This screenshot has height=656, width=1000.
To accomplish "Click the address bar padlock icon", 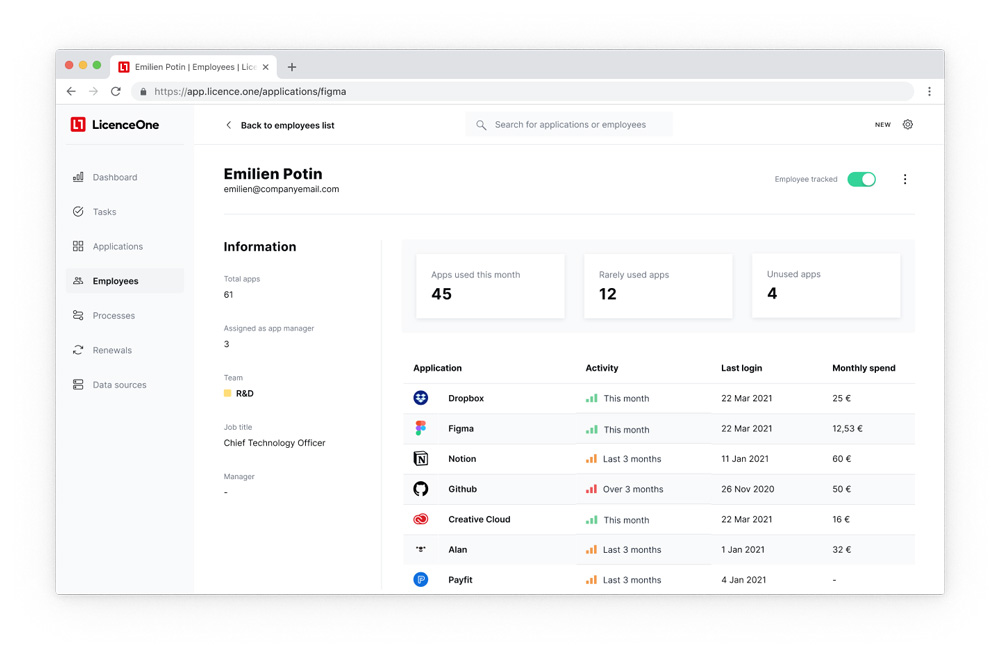I will tap(143, 91).
